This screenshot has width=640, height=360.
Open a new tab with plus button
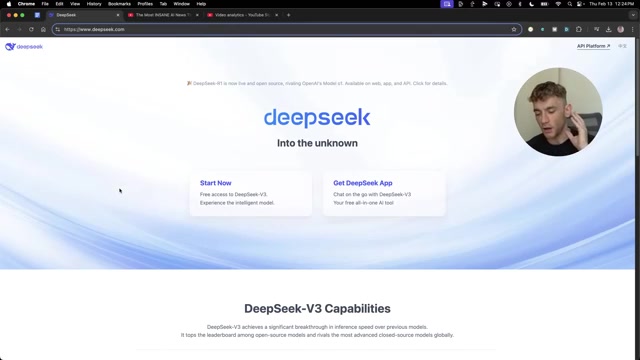(289, 15)
